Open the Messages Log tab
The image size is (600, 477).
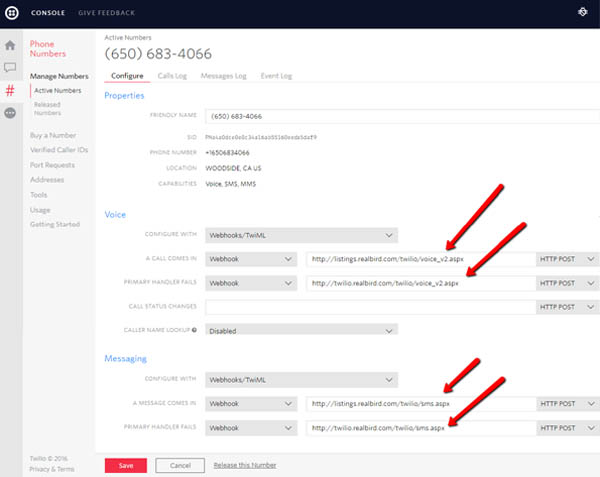click(223, 76)
